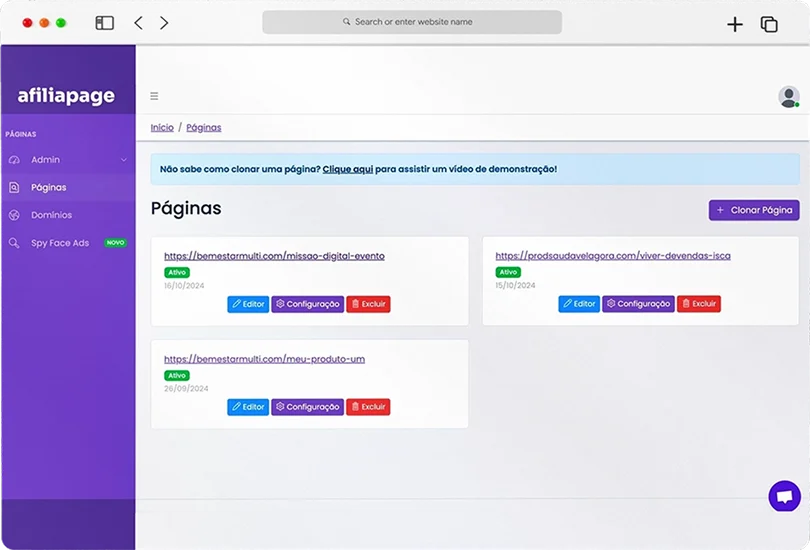Screen dimensions: 810x550
Task: Click the browser address search field
Action: pyautogui.click(x=412, y=22)
